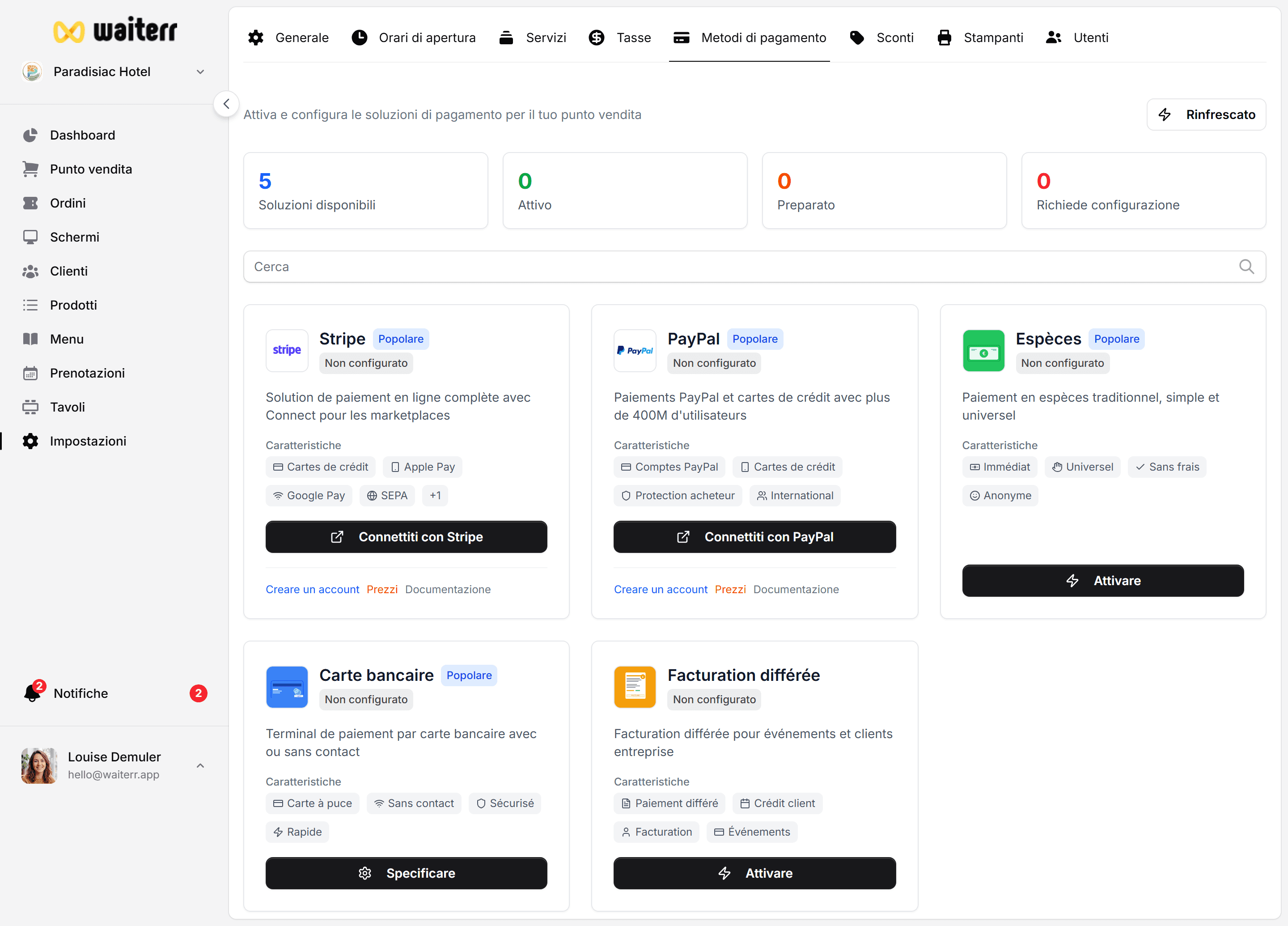This screenshot has width=1288, height=926.
Task: Expand the Paradisiac Hotel venue dropdown
Action: click(200, 72)
